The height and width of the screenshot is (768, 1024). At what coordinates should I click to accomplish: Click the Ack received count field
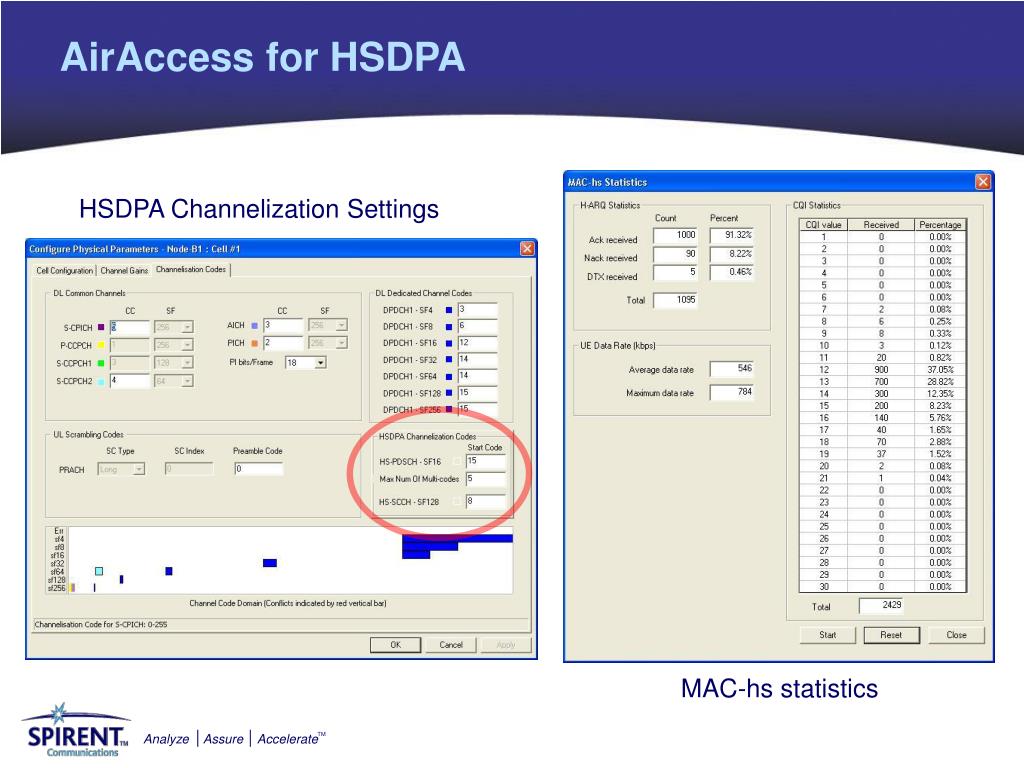click(x=675, y=236)
